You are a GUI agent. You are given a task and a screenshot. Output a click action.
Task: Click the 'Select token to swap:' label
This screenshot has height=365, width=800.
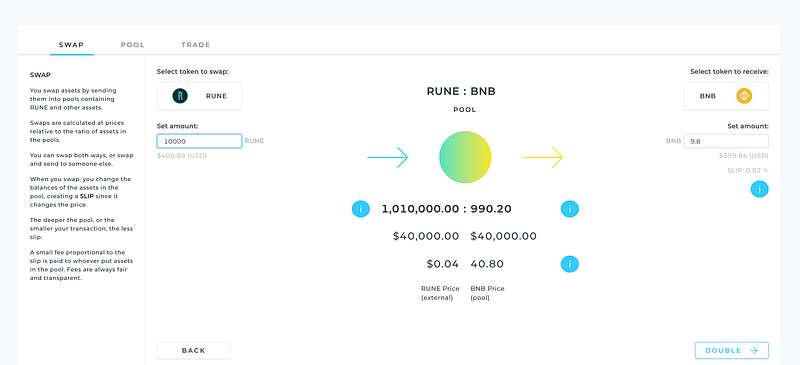(x=192, y=71)
